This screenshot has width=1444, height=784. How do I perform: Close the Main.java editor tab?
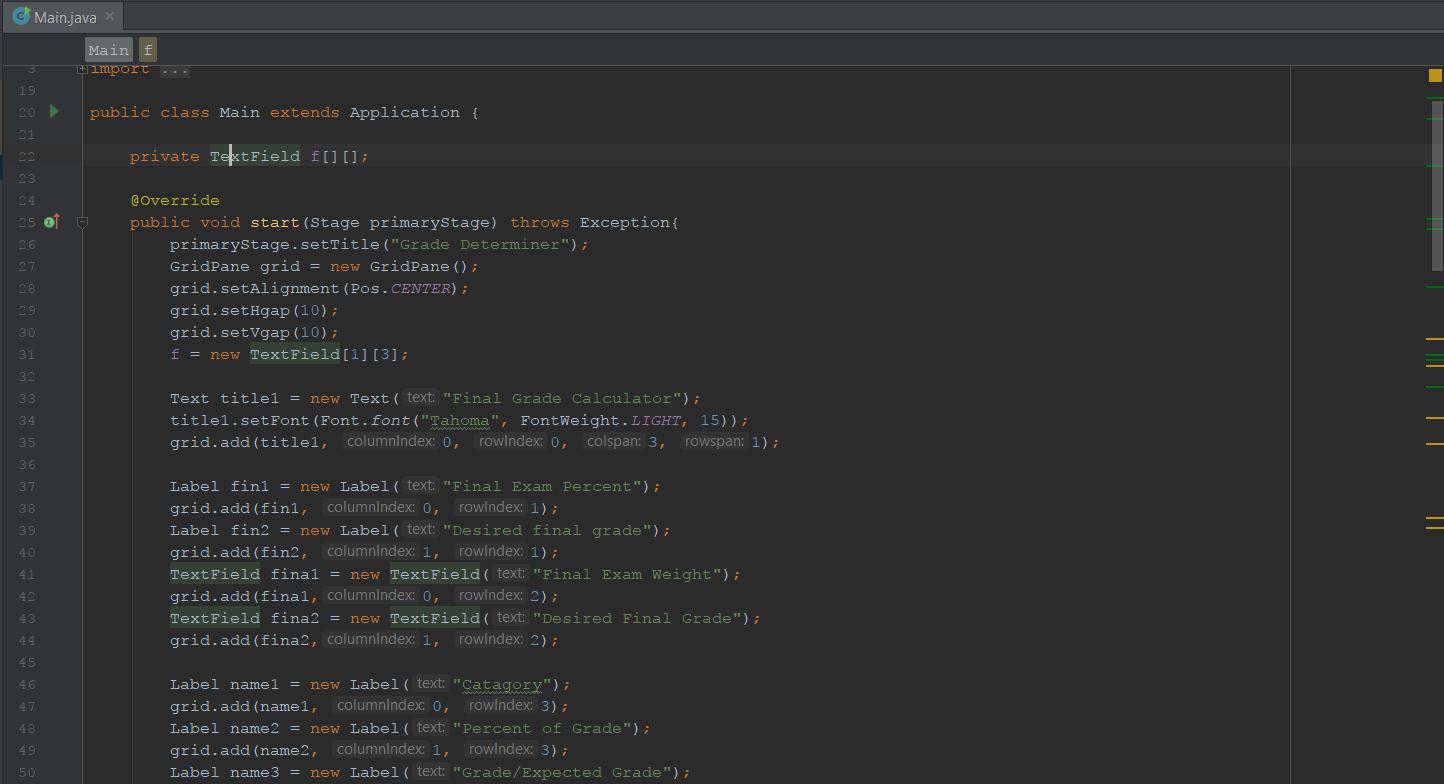point(110,17)
